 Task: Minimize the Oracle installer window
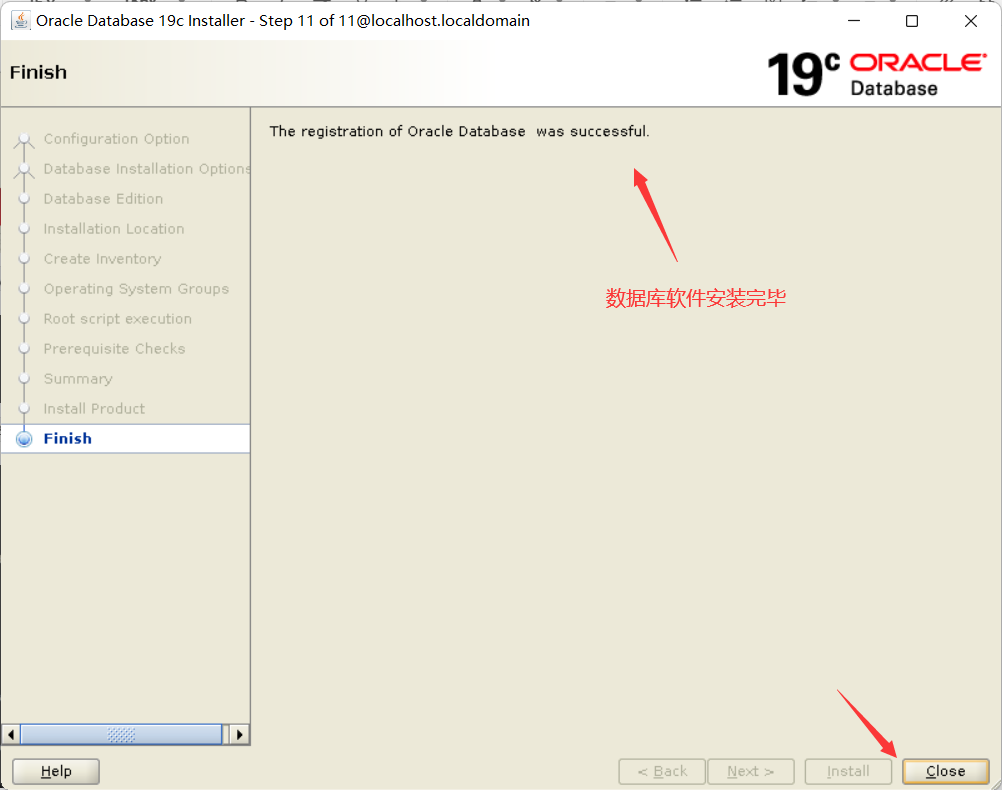854,21
